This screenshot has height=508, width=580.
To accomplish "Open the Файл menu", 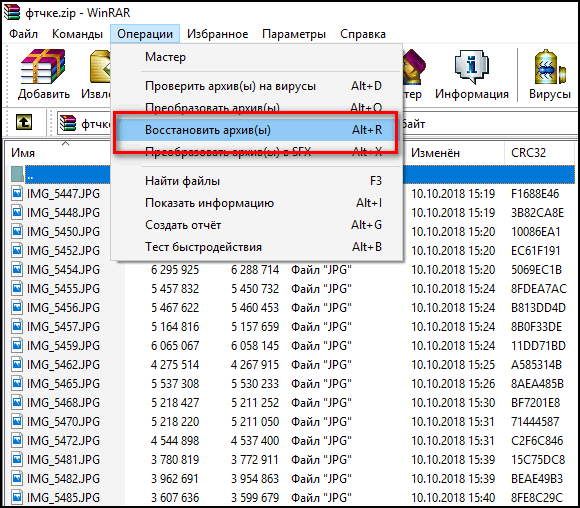I will click(23, 34).
